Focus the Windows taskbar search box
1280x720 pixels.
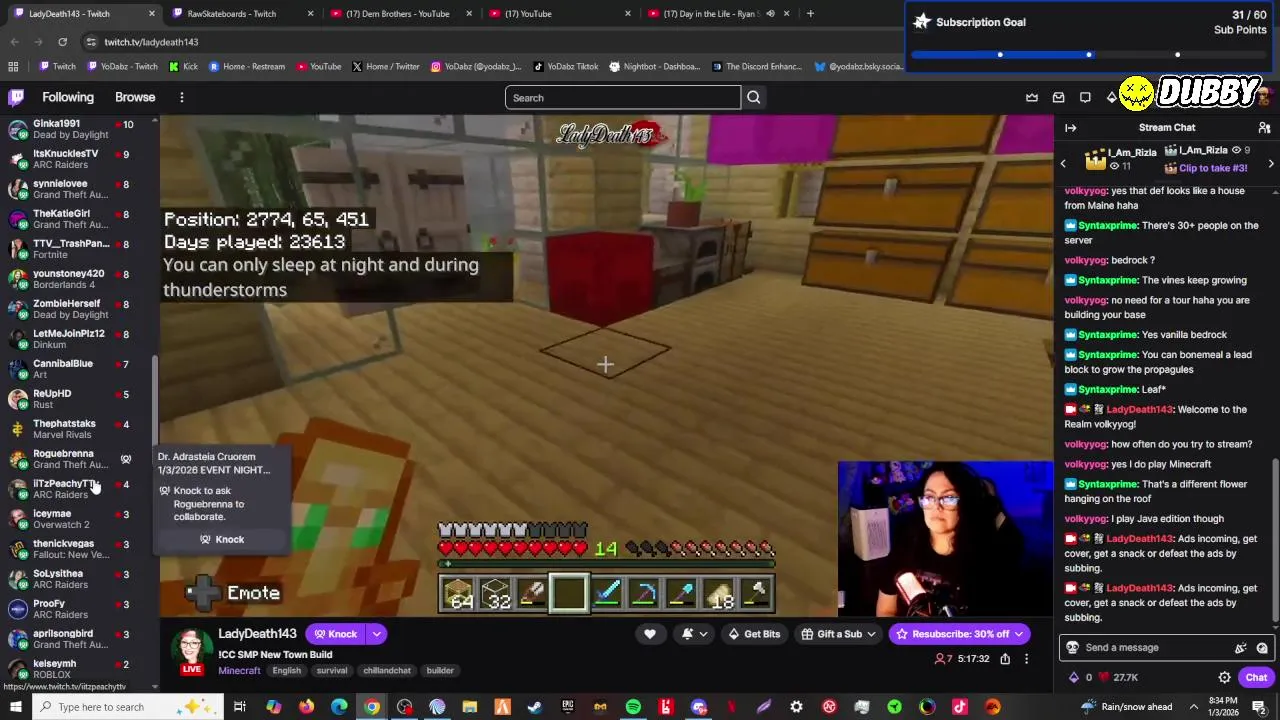(x=130, y=707)
